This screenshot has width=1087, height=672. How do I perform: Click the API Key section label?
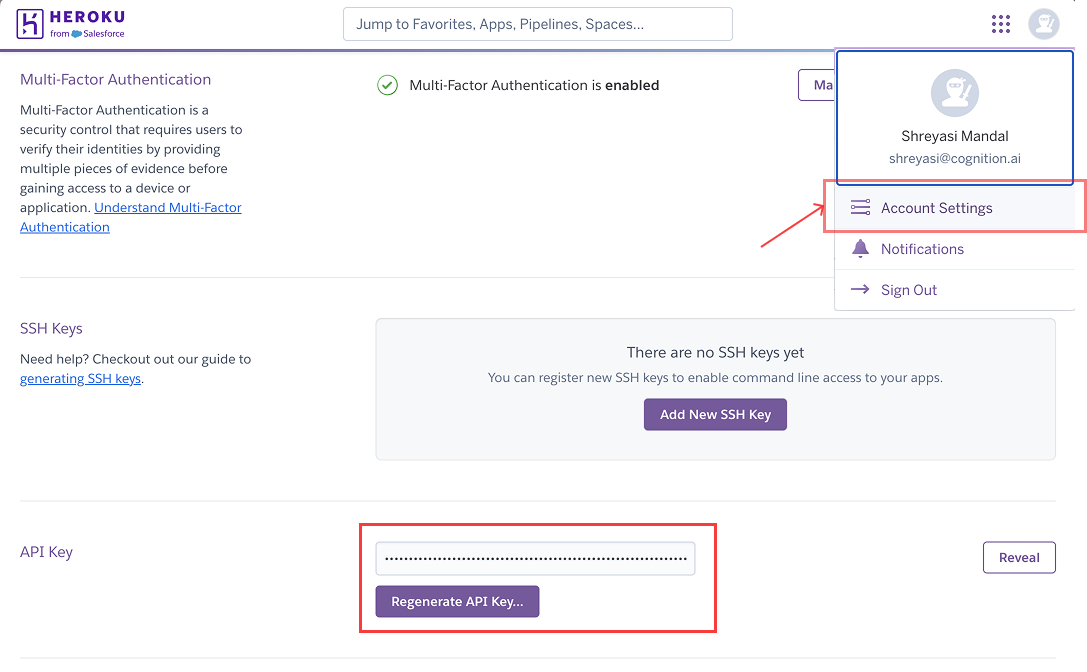(x=46, y=552)
